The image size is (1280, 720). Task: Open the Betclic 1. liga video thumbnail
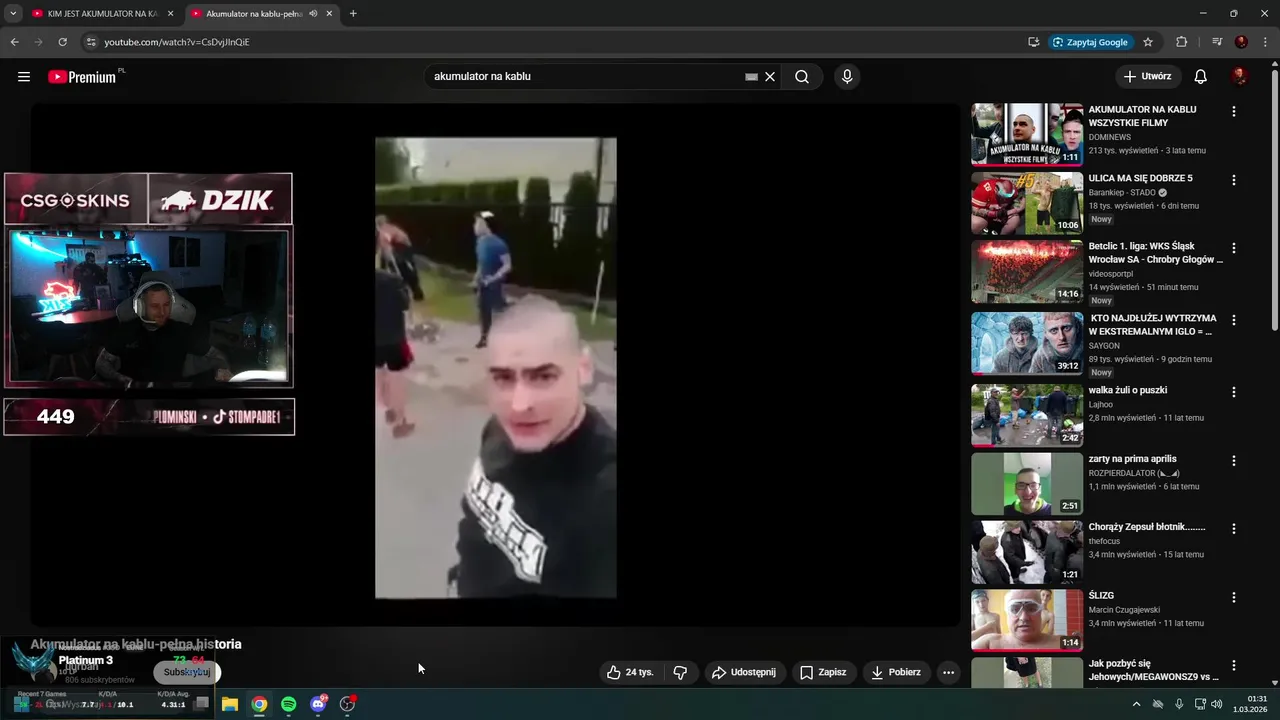pyautogui.click(x=1027, y=271)
